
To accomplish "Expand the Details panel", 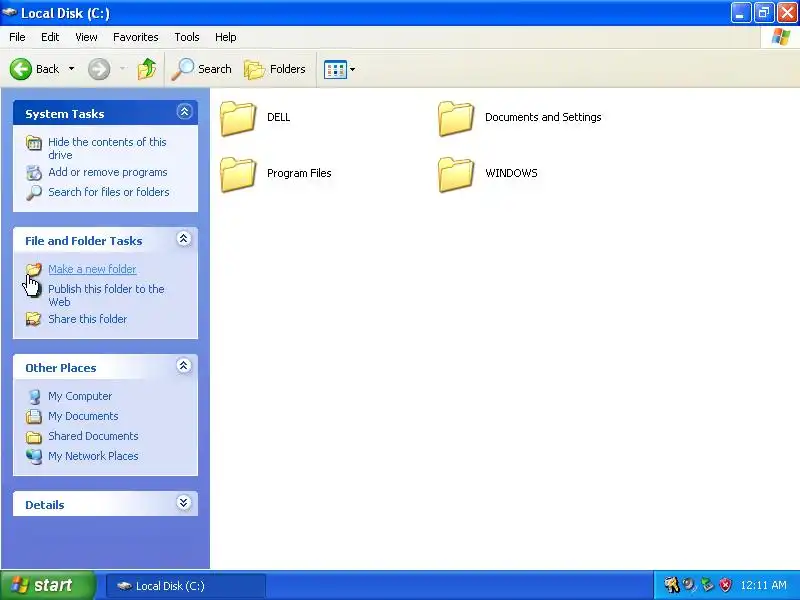I will pos(184,503).
